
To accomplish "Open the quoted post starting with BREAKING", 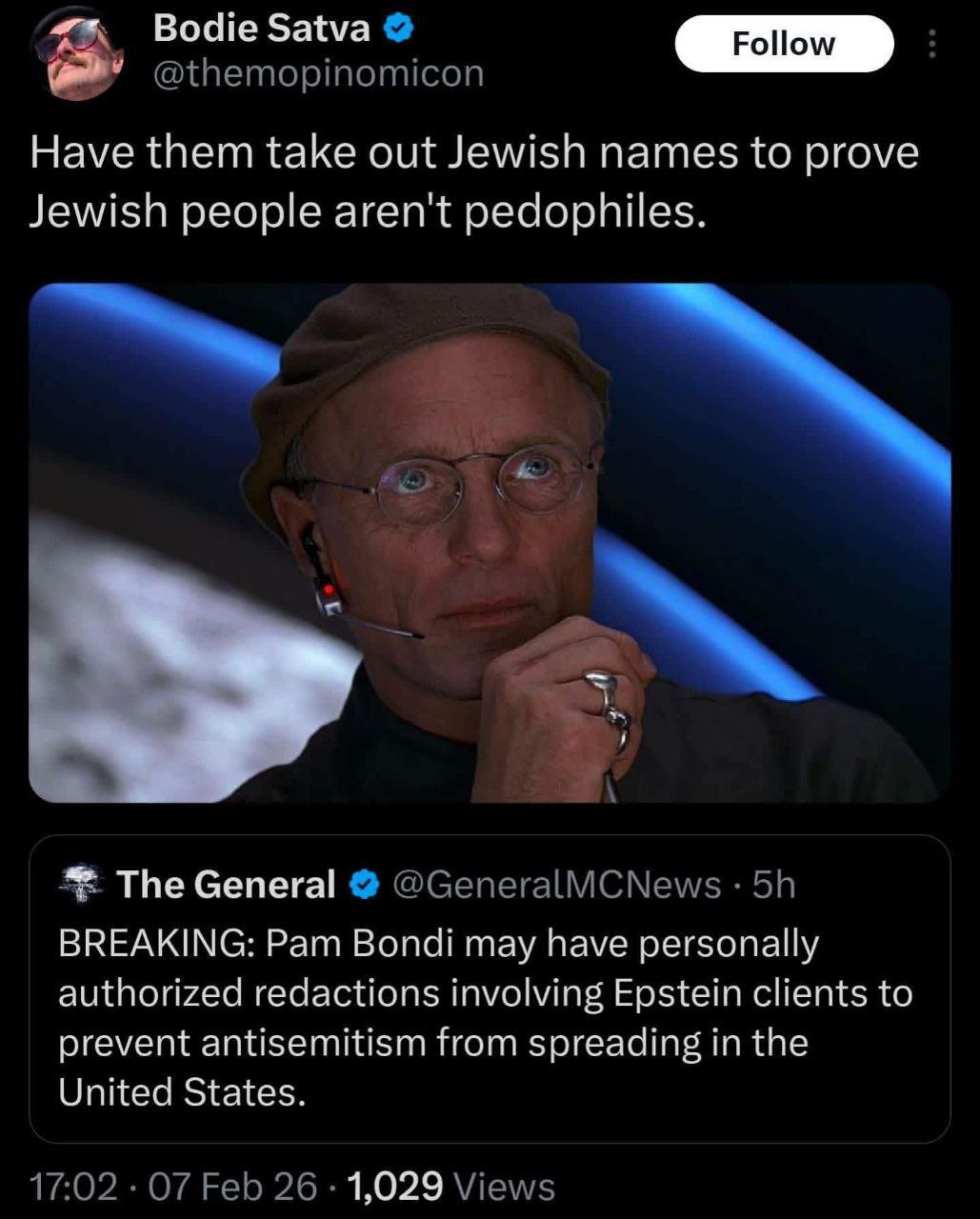I will point(490,989).
